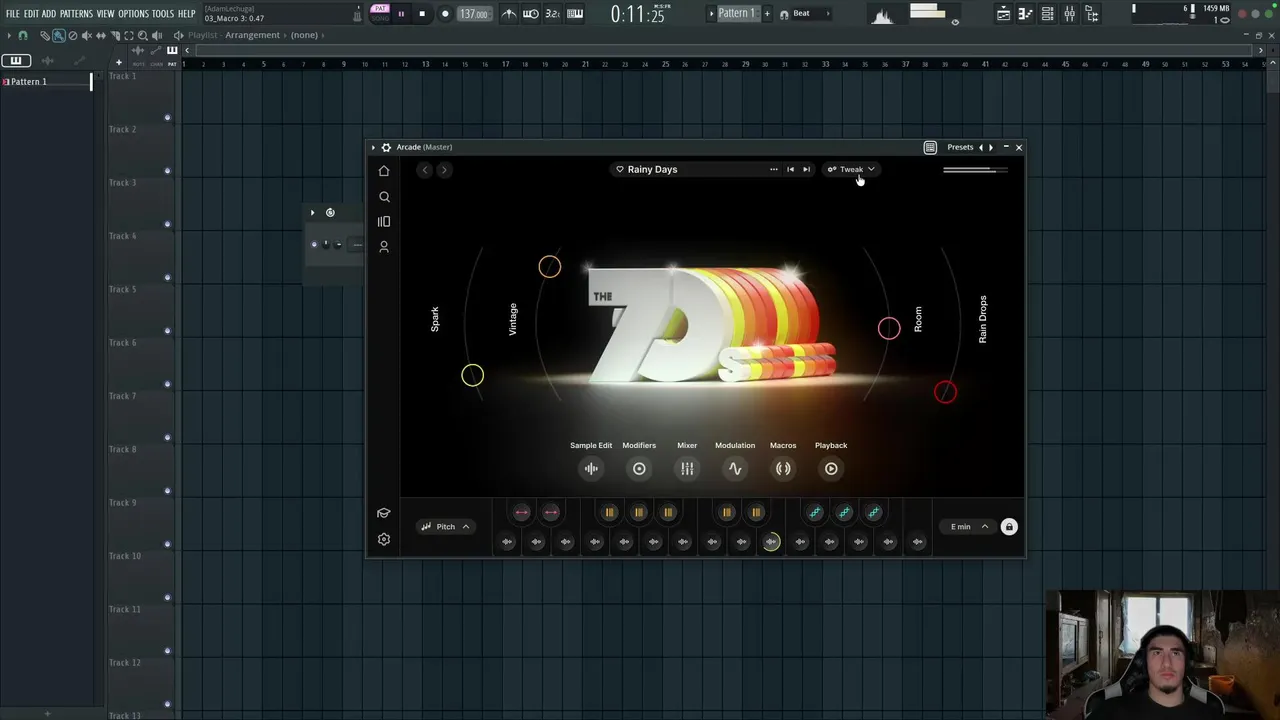Open the Modifiers panel icon
The height and width of the screenshot is (720, 1280).
[639, 468]
